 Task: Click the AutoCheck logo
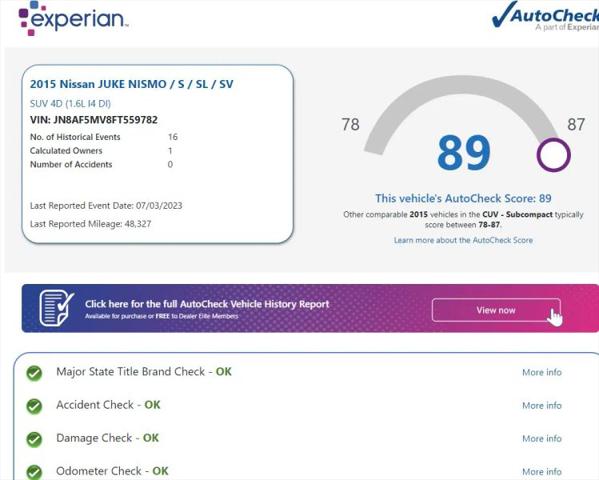(546, 16)
